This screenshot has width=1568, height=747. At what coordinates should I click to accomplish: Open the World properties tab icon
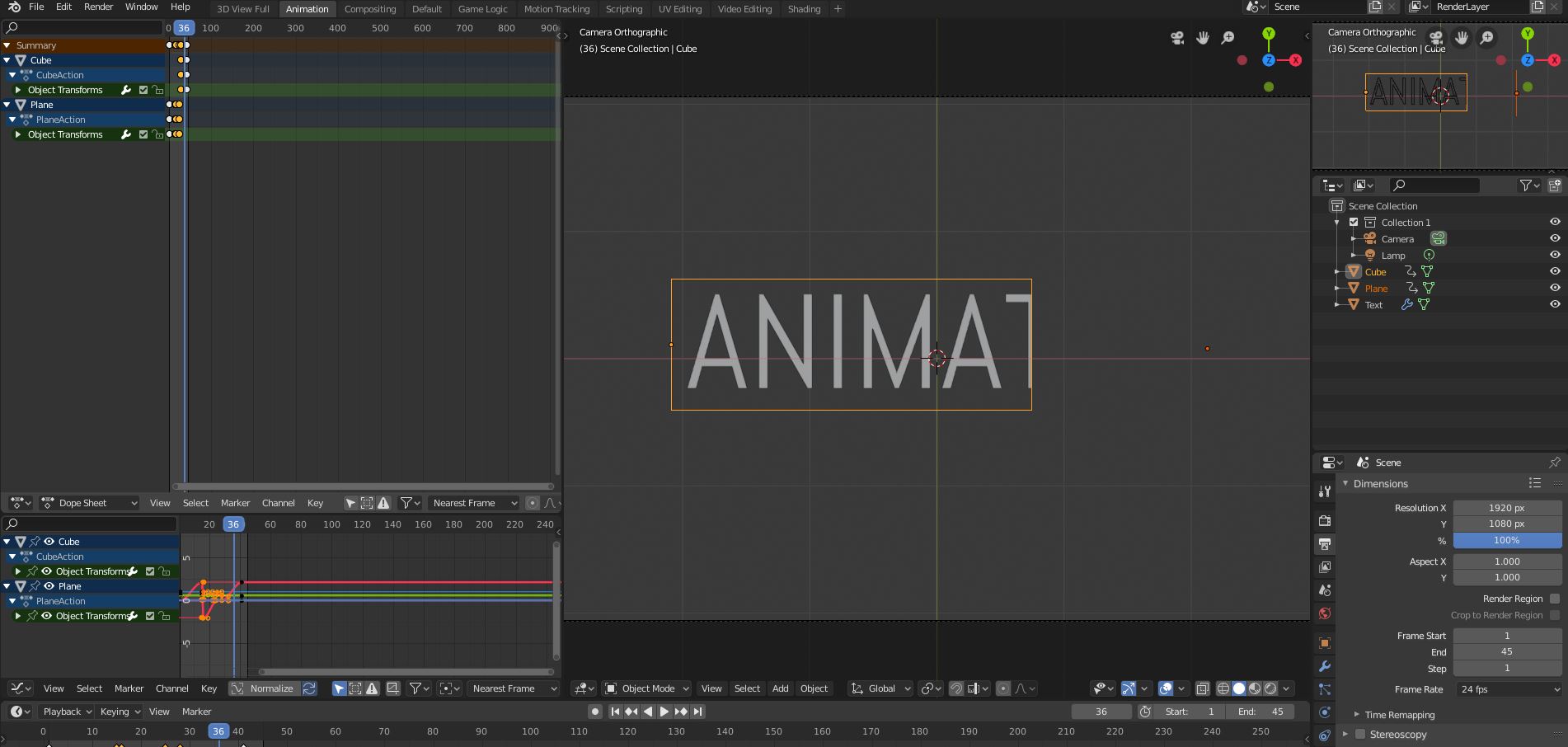[x=1325, y=613]
